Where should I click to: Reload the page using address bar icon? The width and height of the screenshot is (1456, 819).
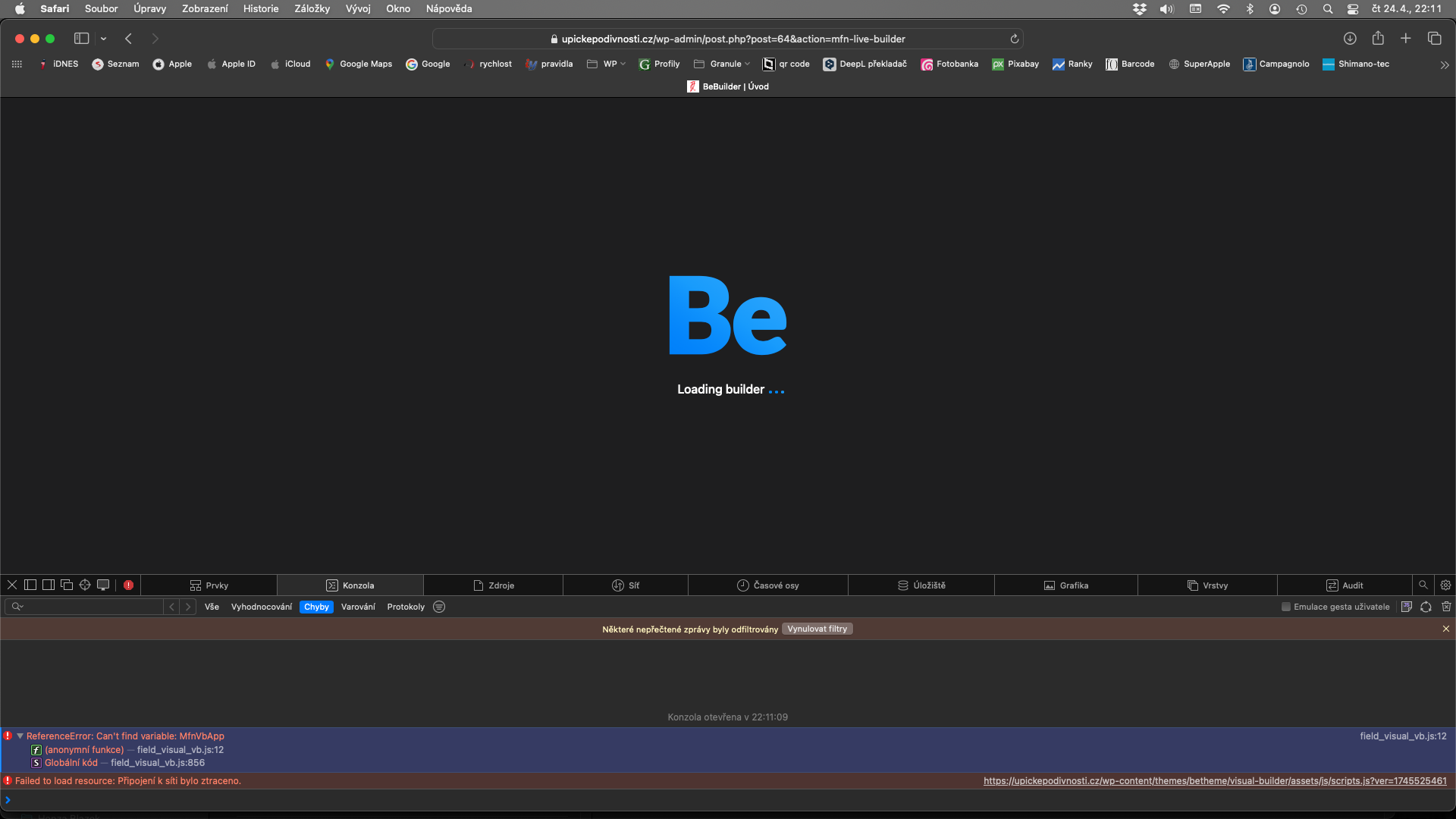pos(1014,39)
